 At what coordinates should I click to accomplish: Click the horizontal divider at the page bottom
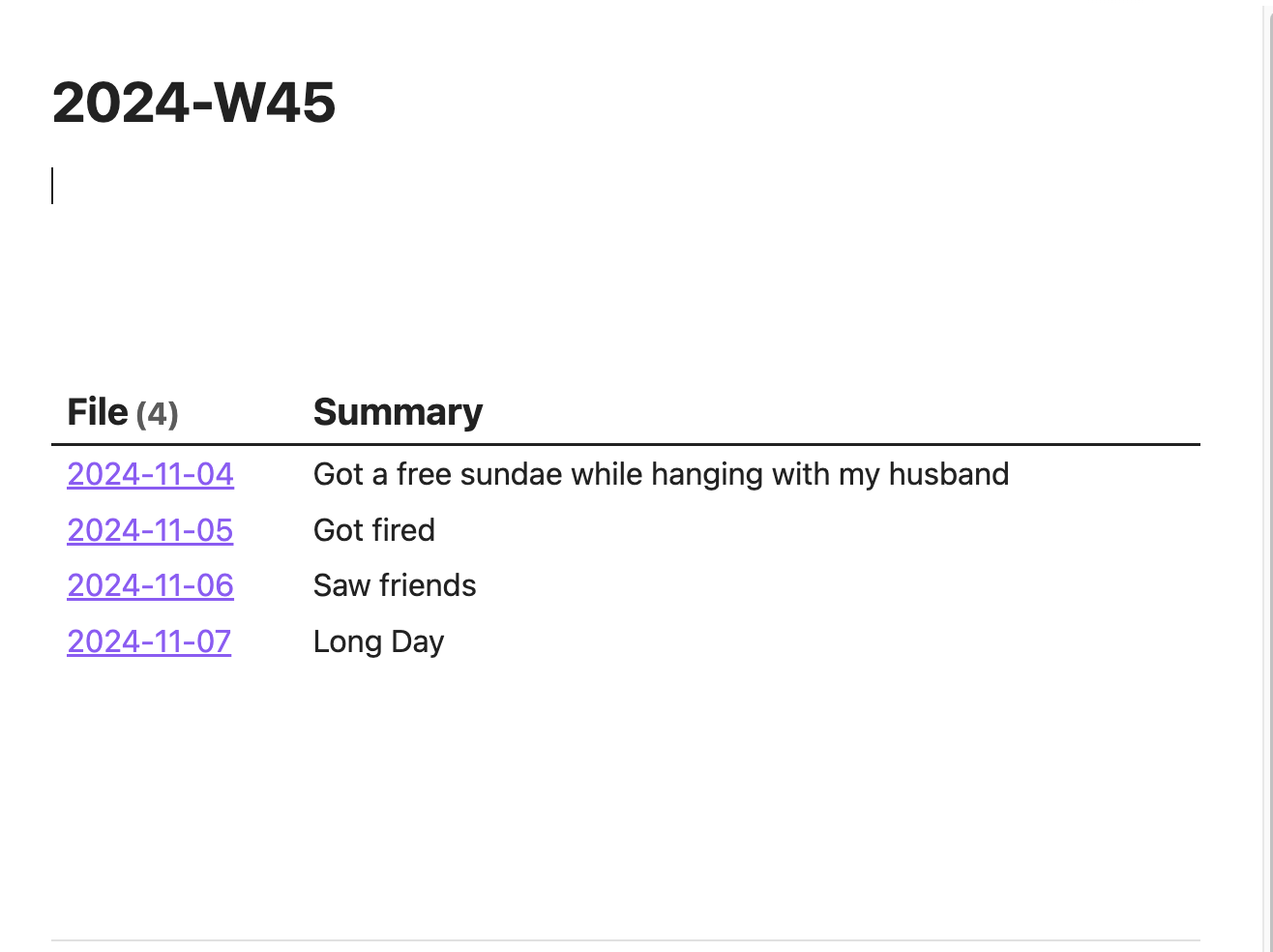(625, 939)
